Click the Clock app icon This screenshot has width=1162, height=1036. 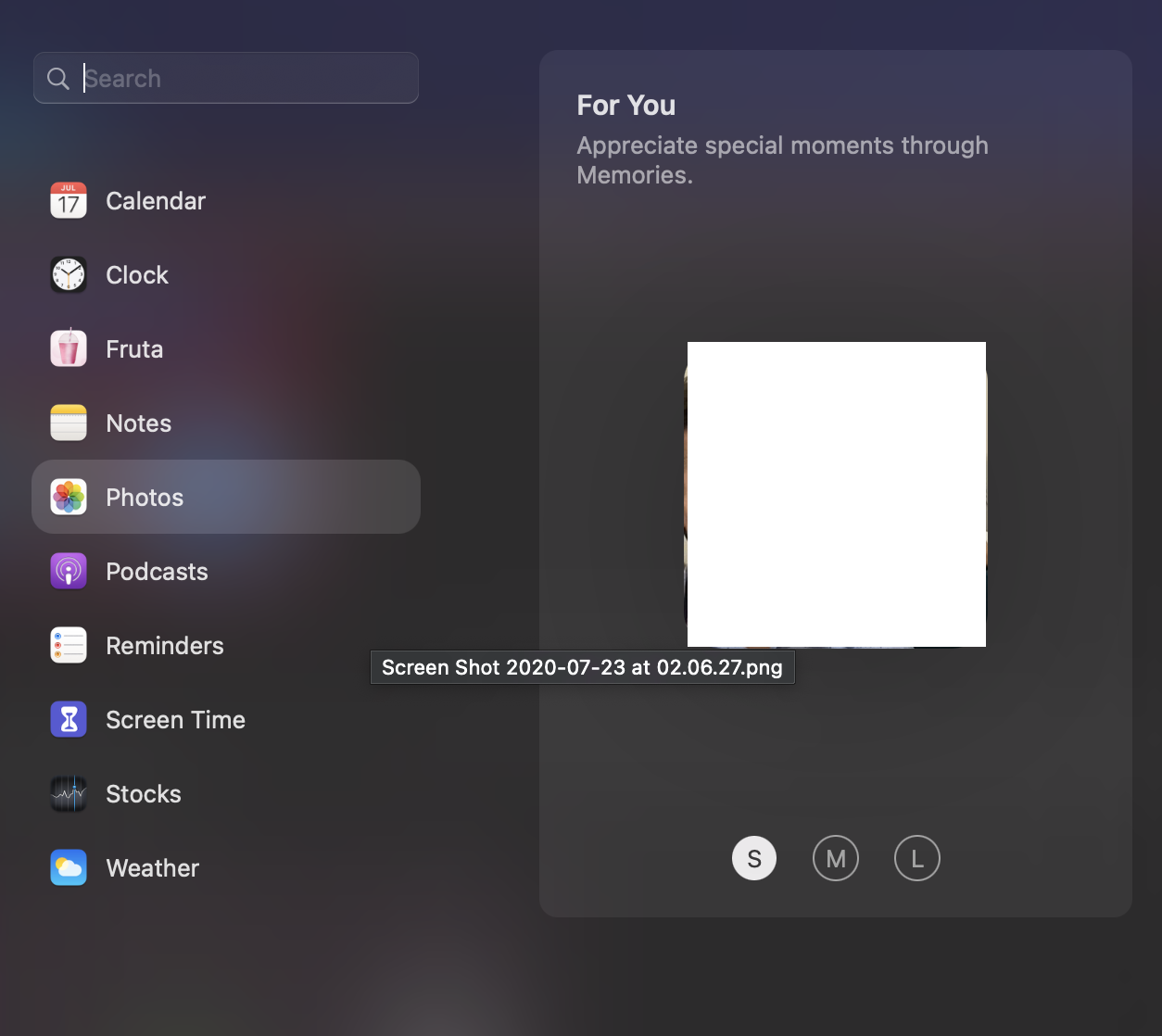click(x=69, y=275)
